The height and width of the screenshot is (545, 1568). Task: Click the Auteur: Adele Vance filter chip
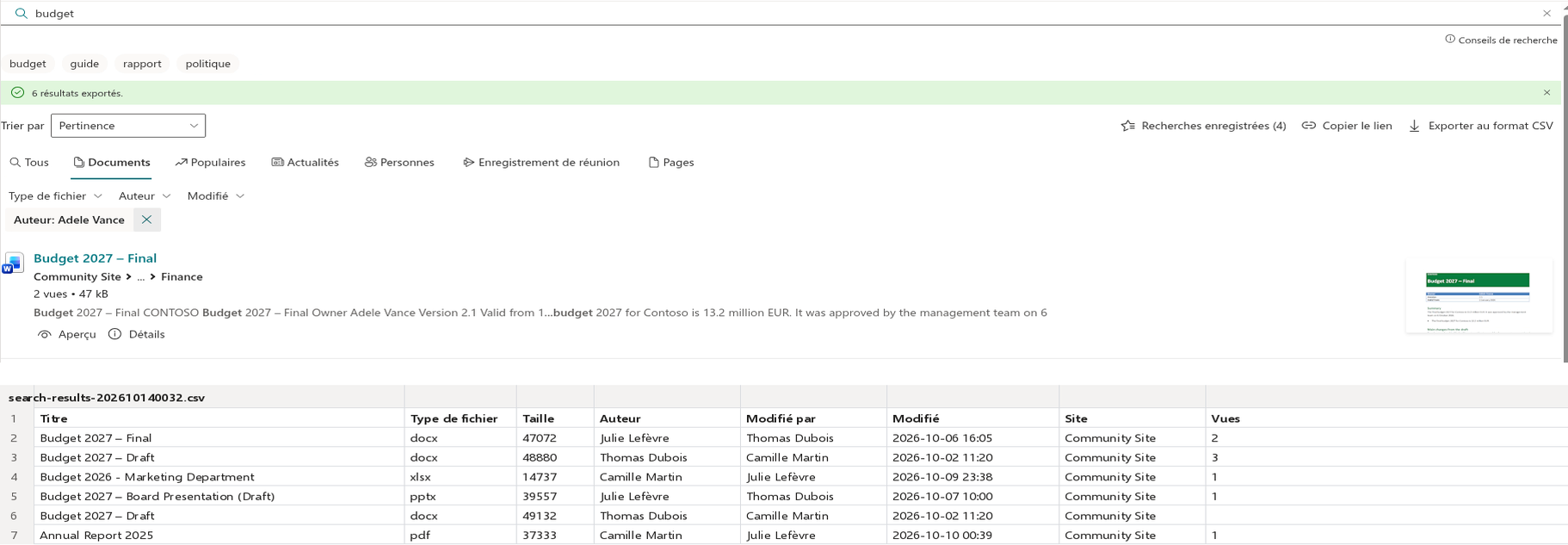point(69,220)
